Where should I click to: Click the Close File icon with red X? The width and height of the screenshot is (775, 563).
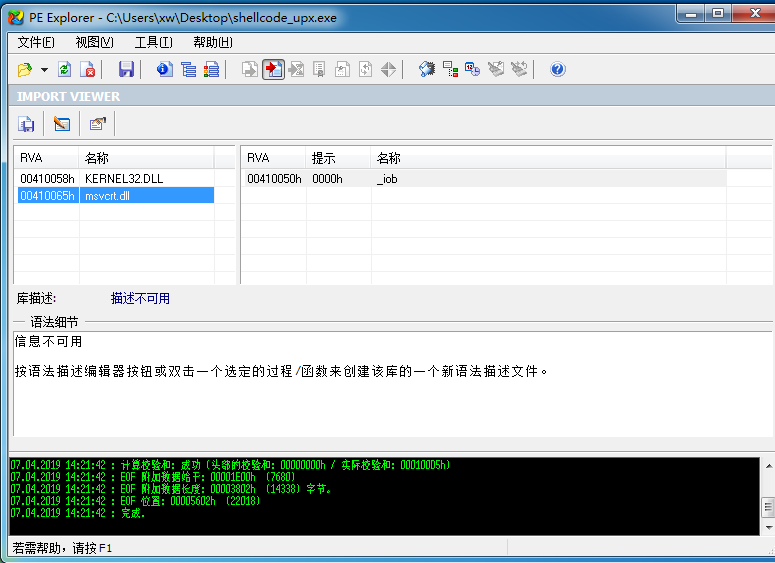[x=87, y=70]
